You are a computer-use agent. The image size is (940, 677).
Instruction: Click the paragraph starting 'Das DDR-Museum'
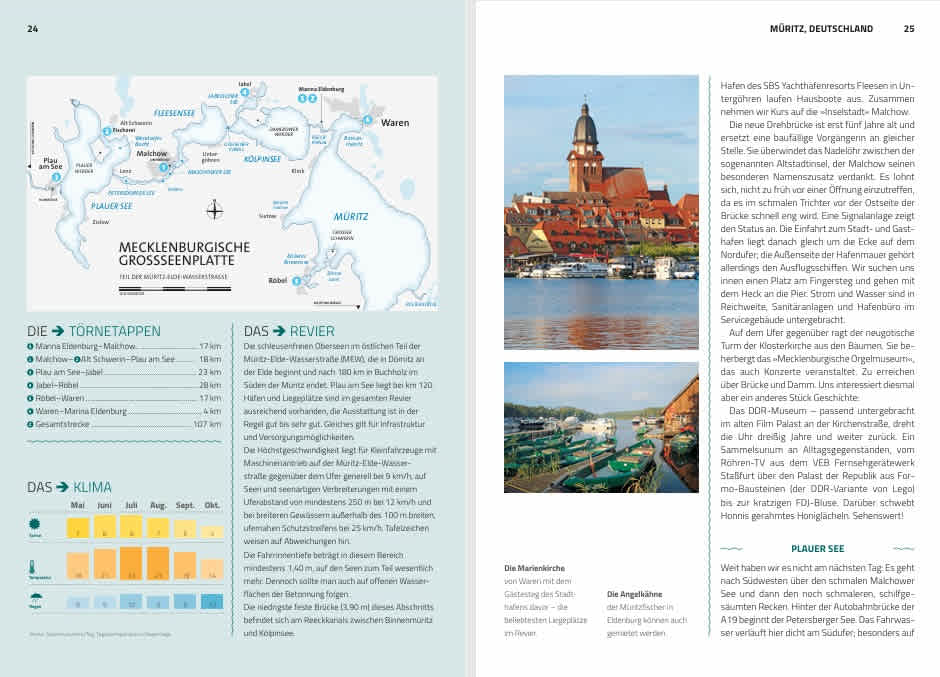coord(818,463)
